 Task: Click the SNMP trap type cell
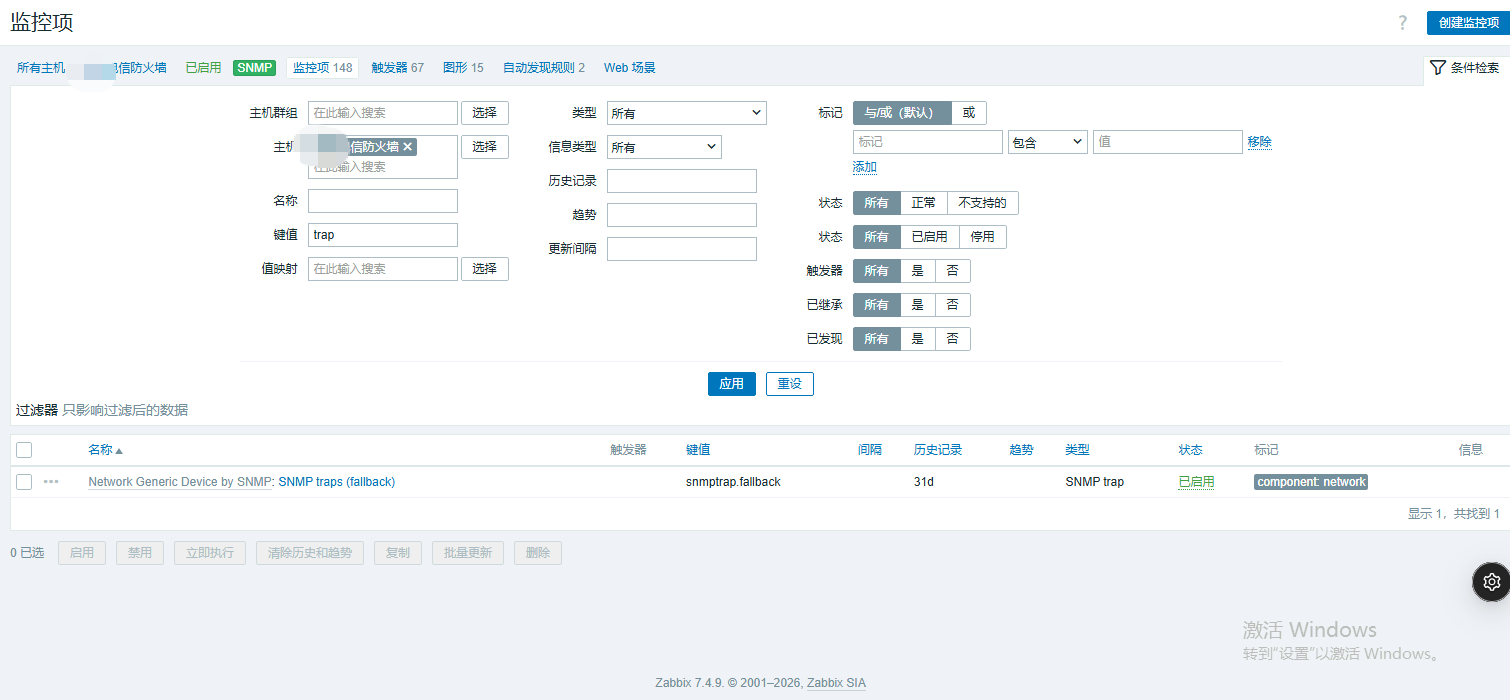coord(1095,482)
